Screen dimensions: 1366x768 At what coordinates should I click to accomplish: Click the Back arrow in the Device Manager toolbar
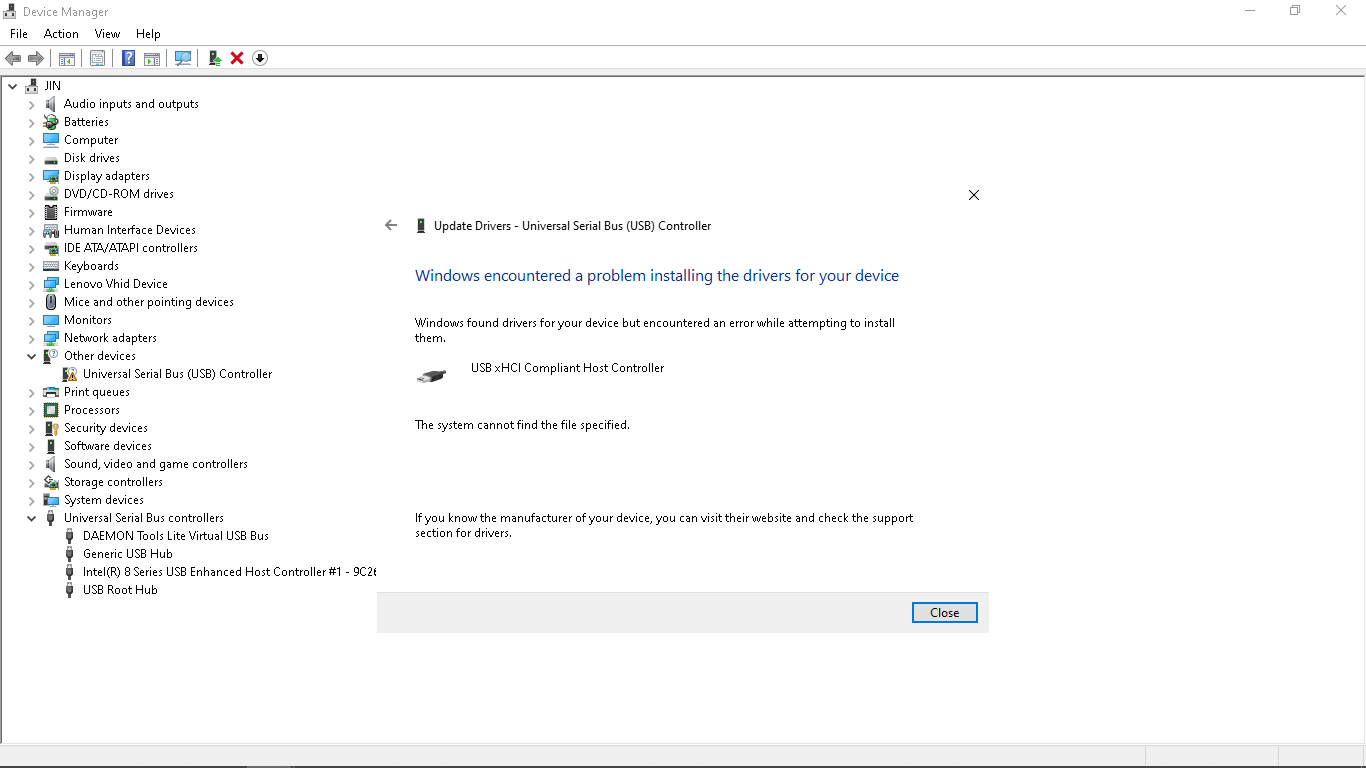click(13, 58)
